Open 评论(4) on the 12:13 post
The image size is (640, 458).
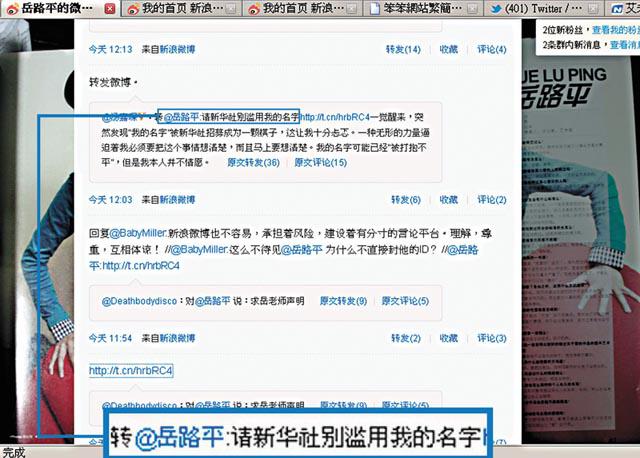click(x=492, y=49)
